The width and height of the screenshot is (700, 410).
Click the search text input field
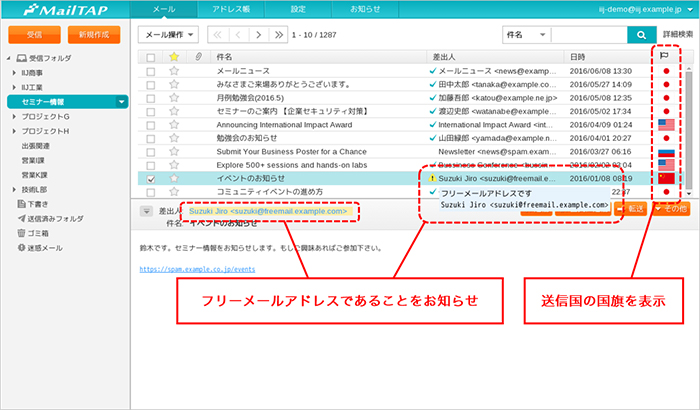[x=588, y=34]
